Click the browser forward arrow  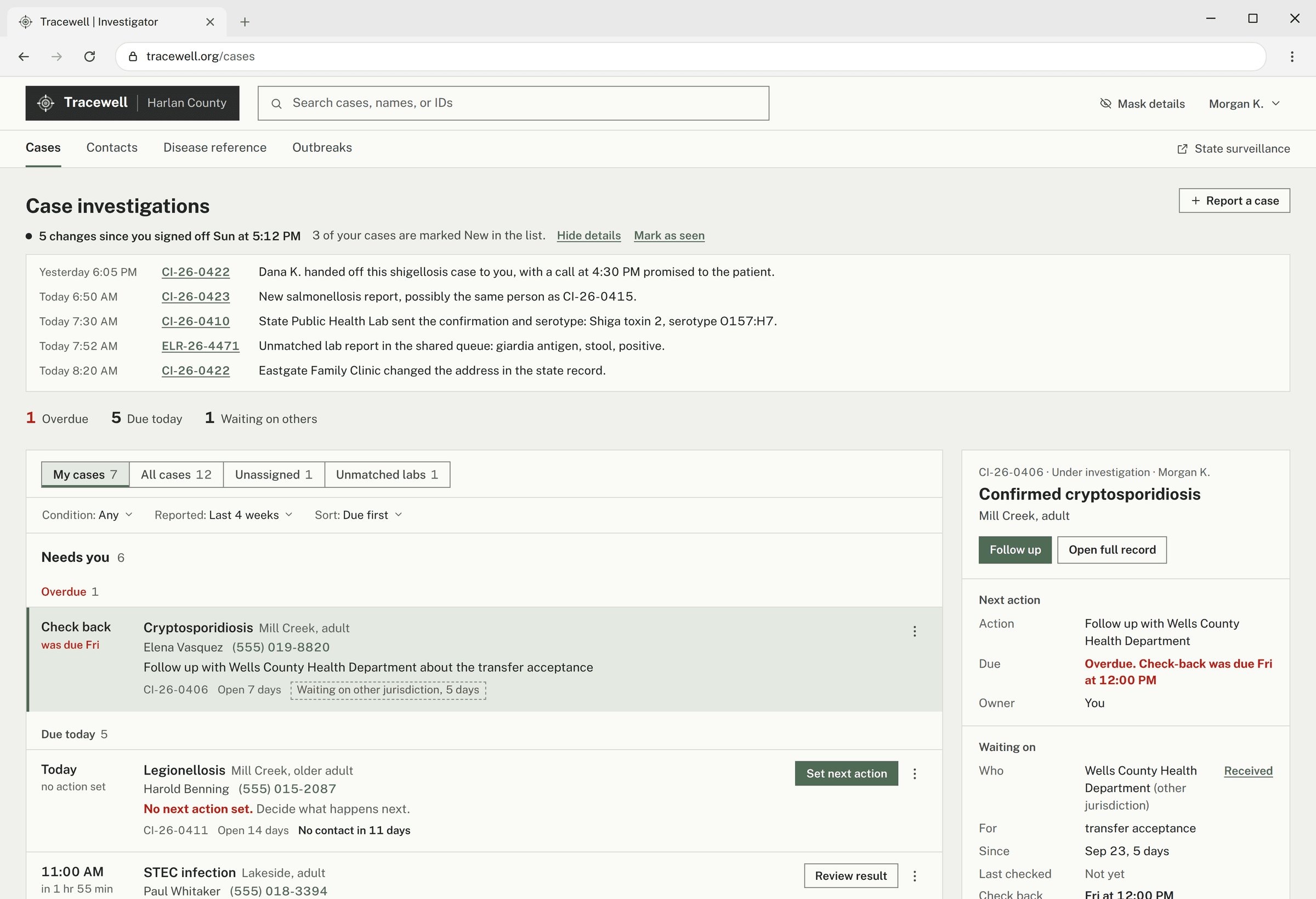pyautogui.click(x=56, y=56)
